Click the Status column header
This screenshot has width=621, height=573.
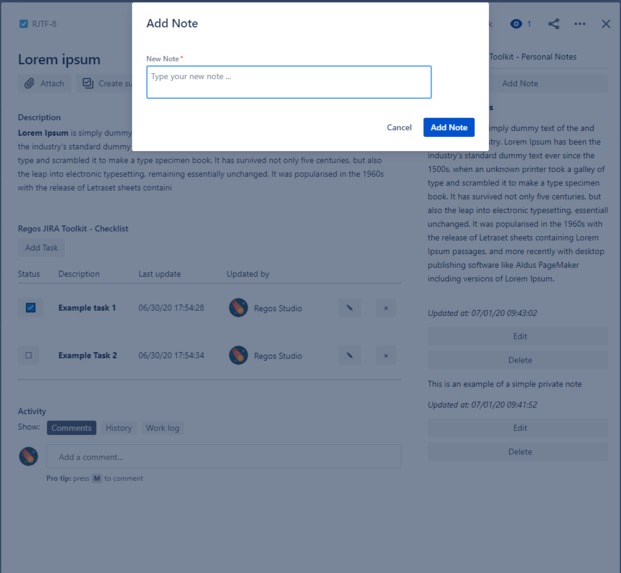point(29,274)
